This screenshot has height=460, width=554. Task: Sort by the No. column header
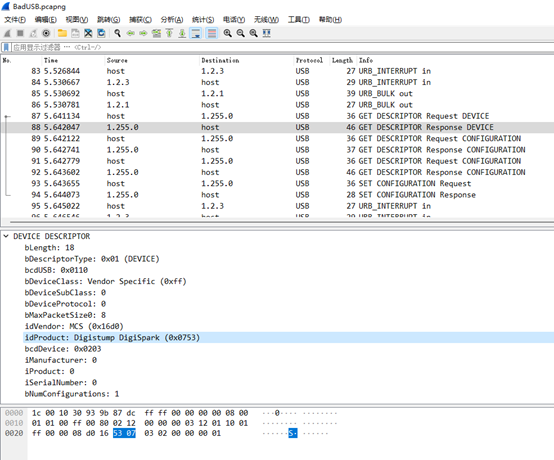point(21,60)
